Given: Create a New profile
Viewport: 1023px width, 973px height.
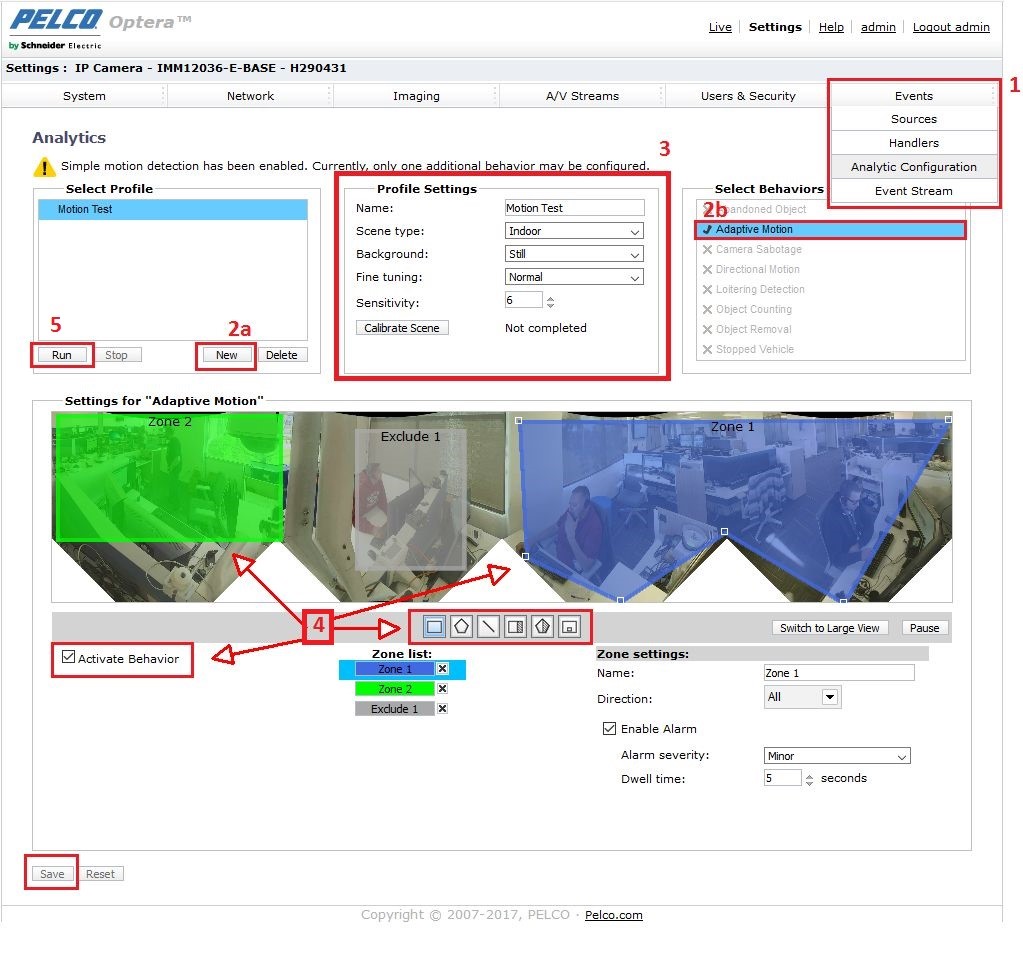Looking at the screenshot, I should (226, 355).
